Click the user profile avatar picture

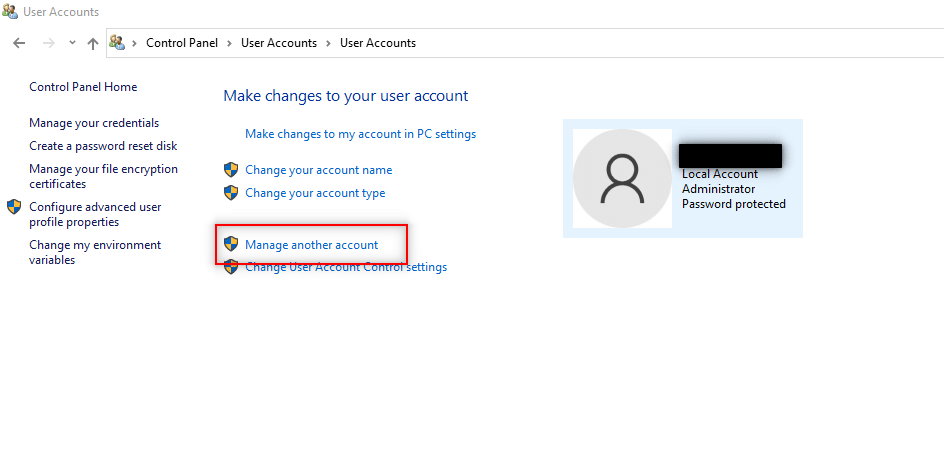click(x=622, y=178)
